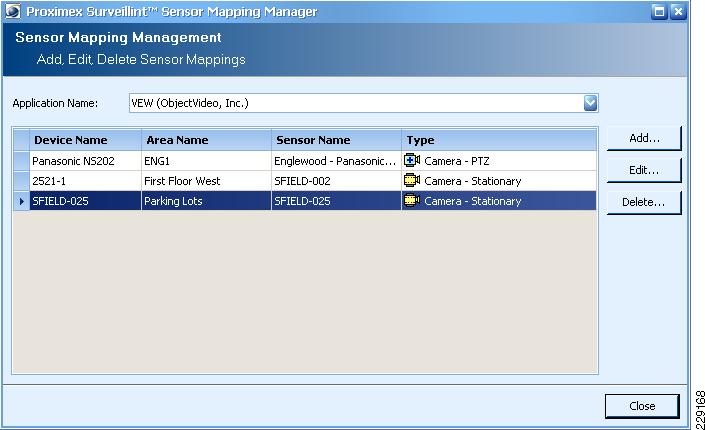
Task: Select the SFIELD-025 device name cell
Action: (x=85, y=201)
